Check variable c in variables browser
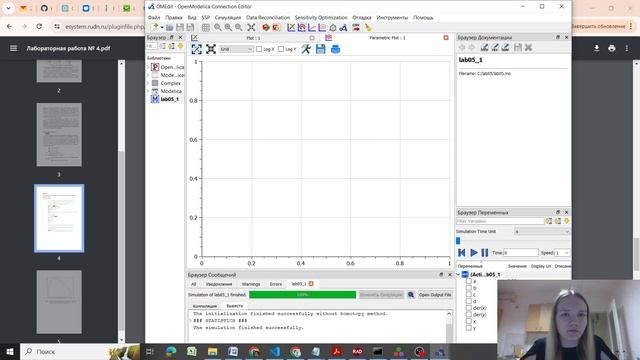 pyautogui.click(x=469, y=294)
